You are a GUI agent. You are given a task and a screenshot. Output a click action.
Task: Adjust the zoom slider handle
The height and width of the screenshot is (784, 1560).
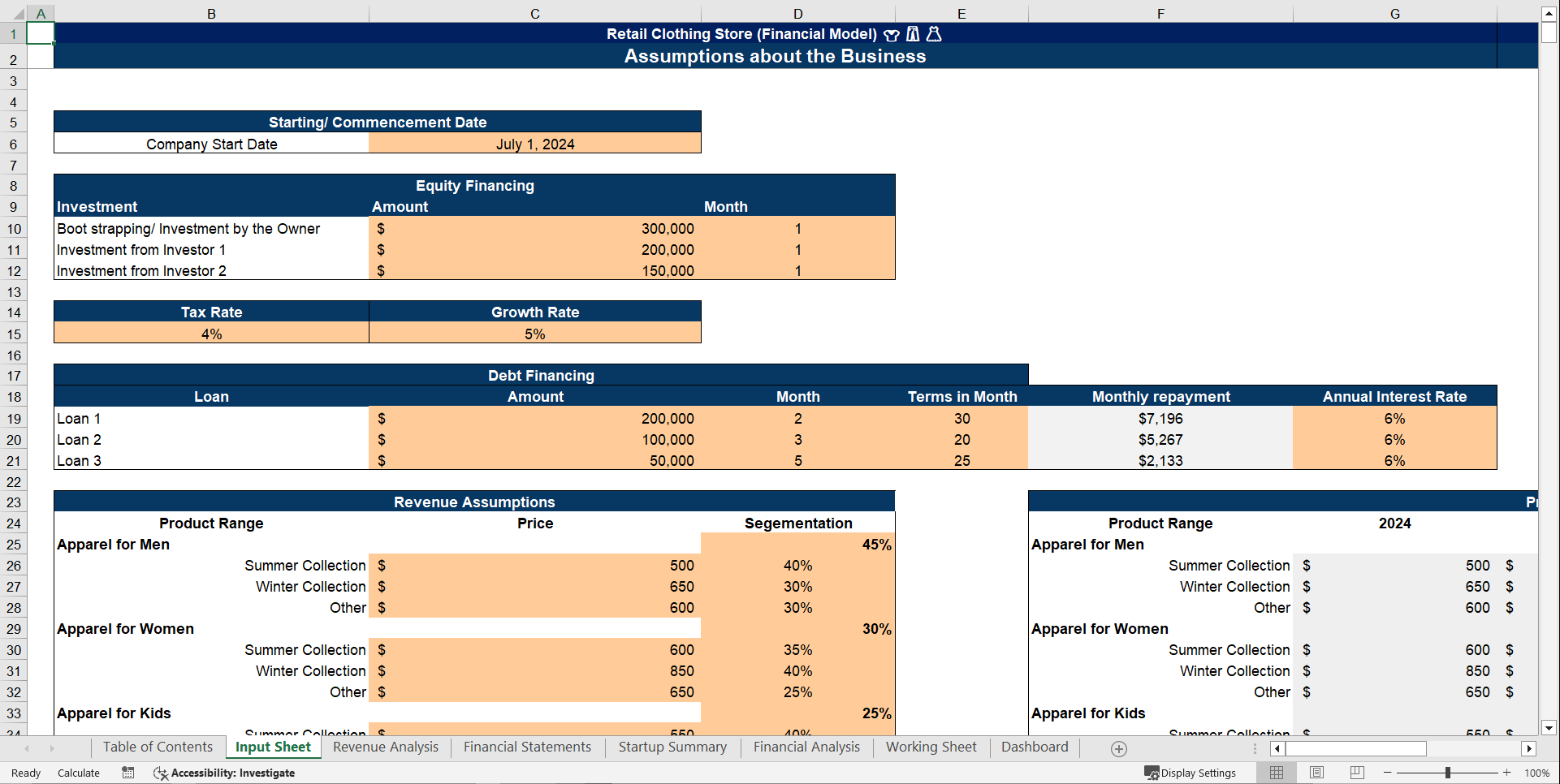[1447, 773]
